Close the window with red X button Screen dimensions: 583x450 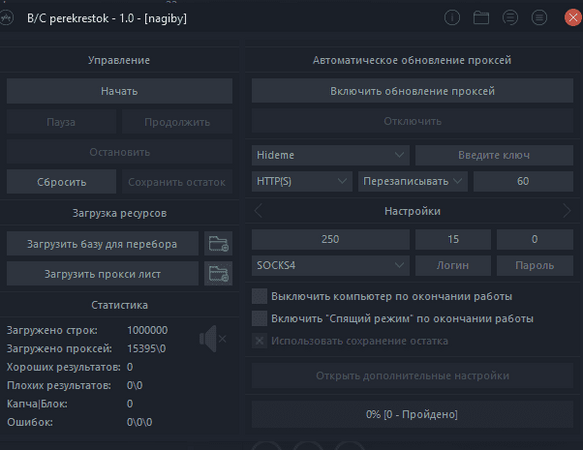pos(573,17)
